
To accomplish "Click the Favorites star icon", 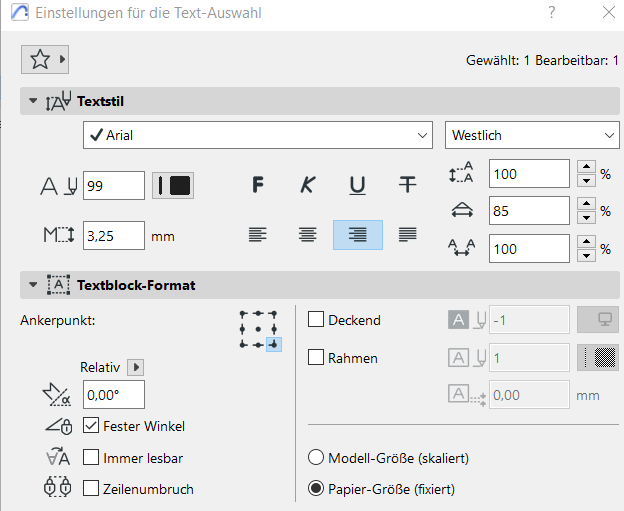I will coord(40,60).
